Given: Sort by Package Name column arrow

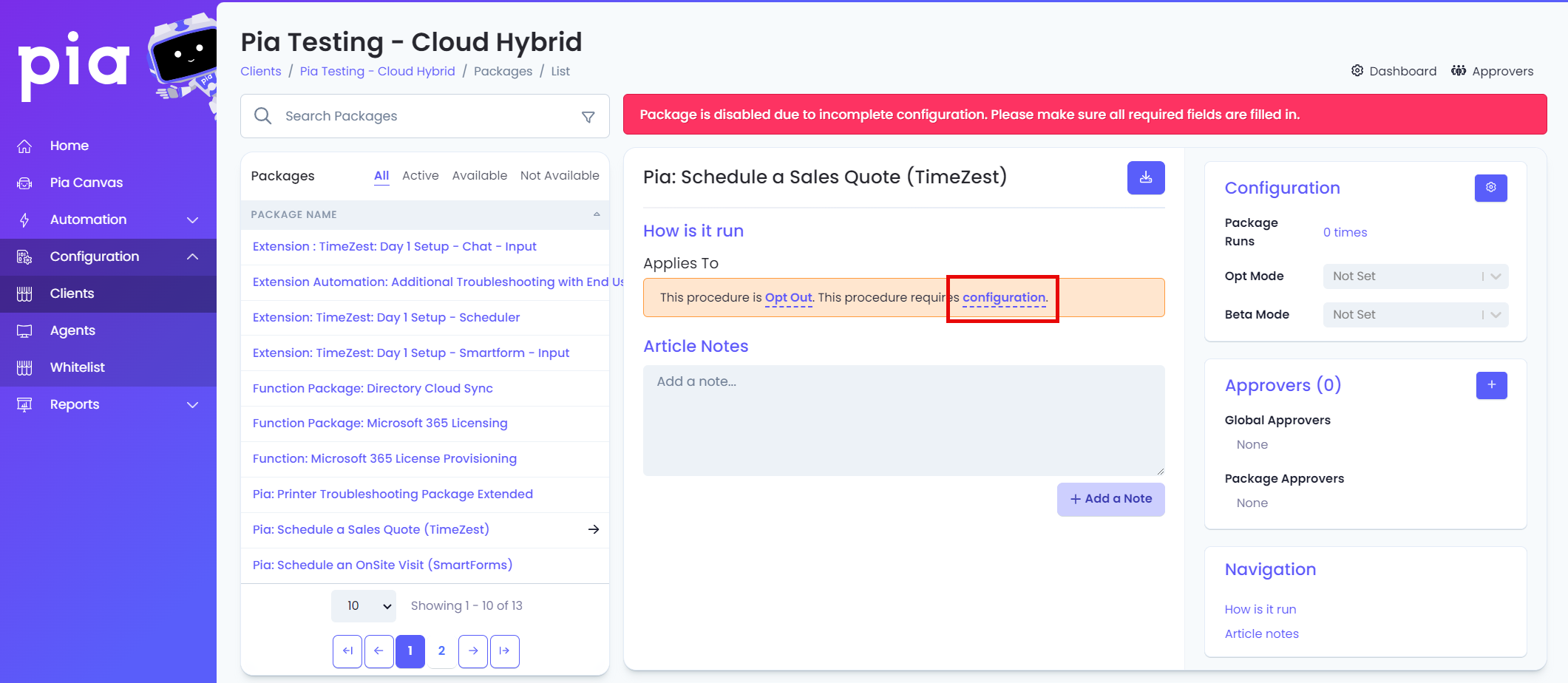Looking at the screenshot, I should pyautogui.click(x=597, y=214).
